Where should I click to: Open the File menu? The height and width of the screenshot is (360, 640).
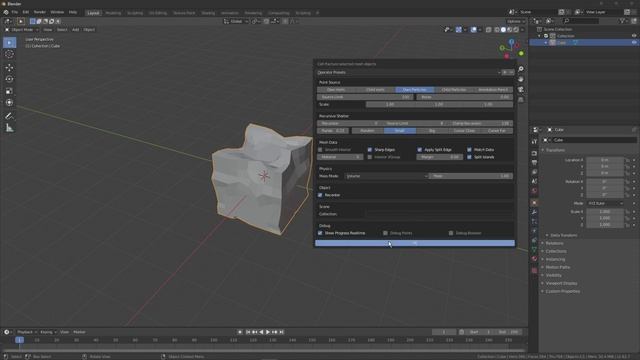tap(15, 12)
